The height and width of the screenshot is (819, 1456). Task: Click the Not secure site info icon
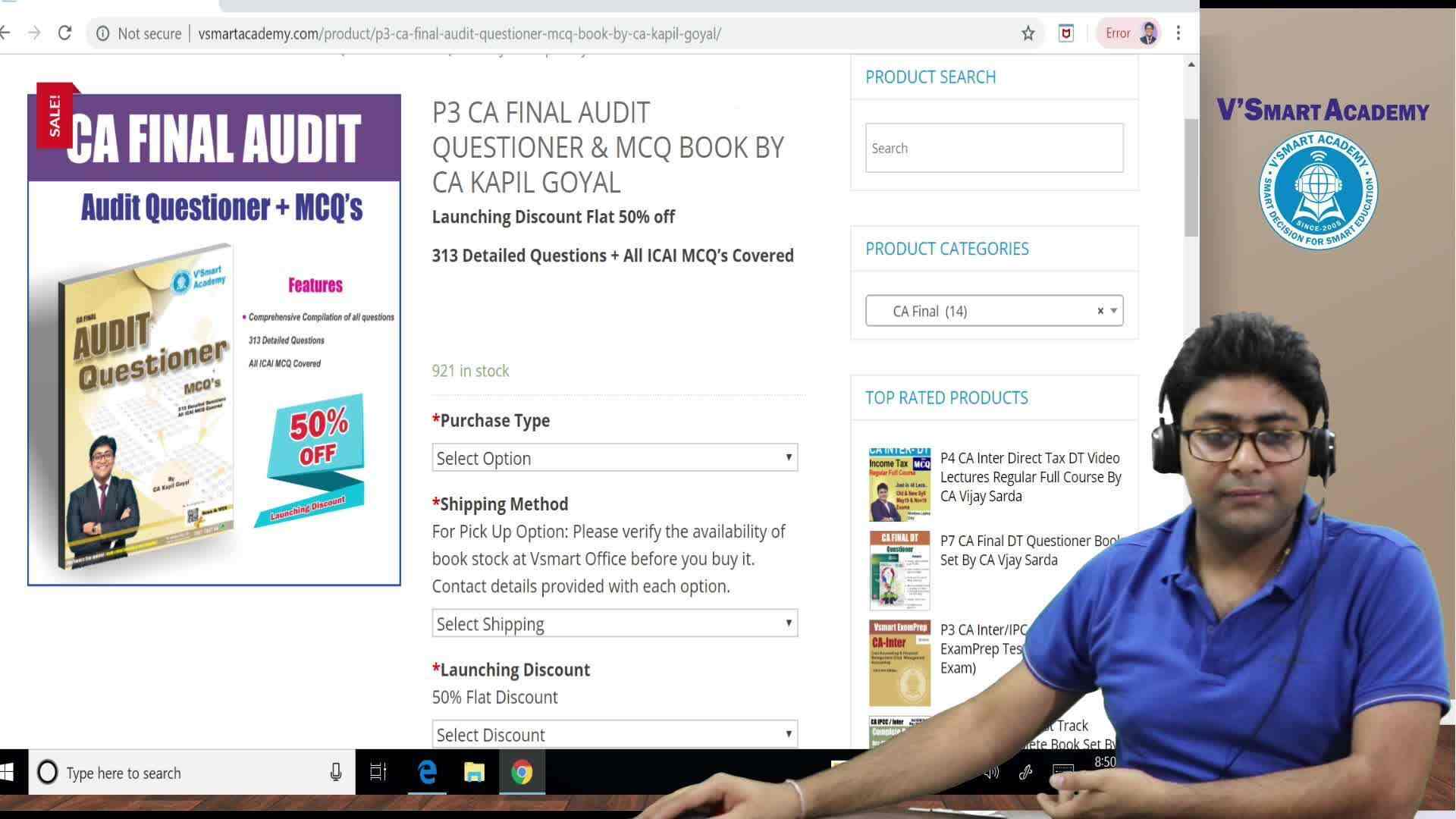coord(103,33)
